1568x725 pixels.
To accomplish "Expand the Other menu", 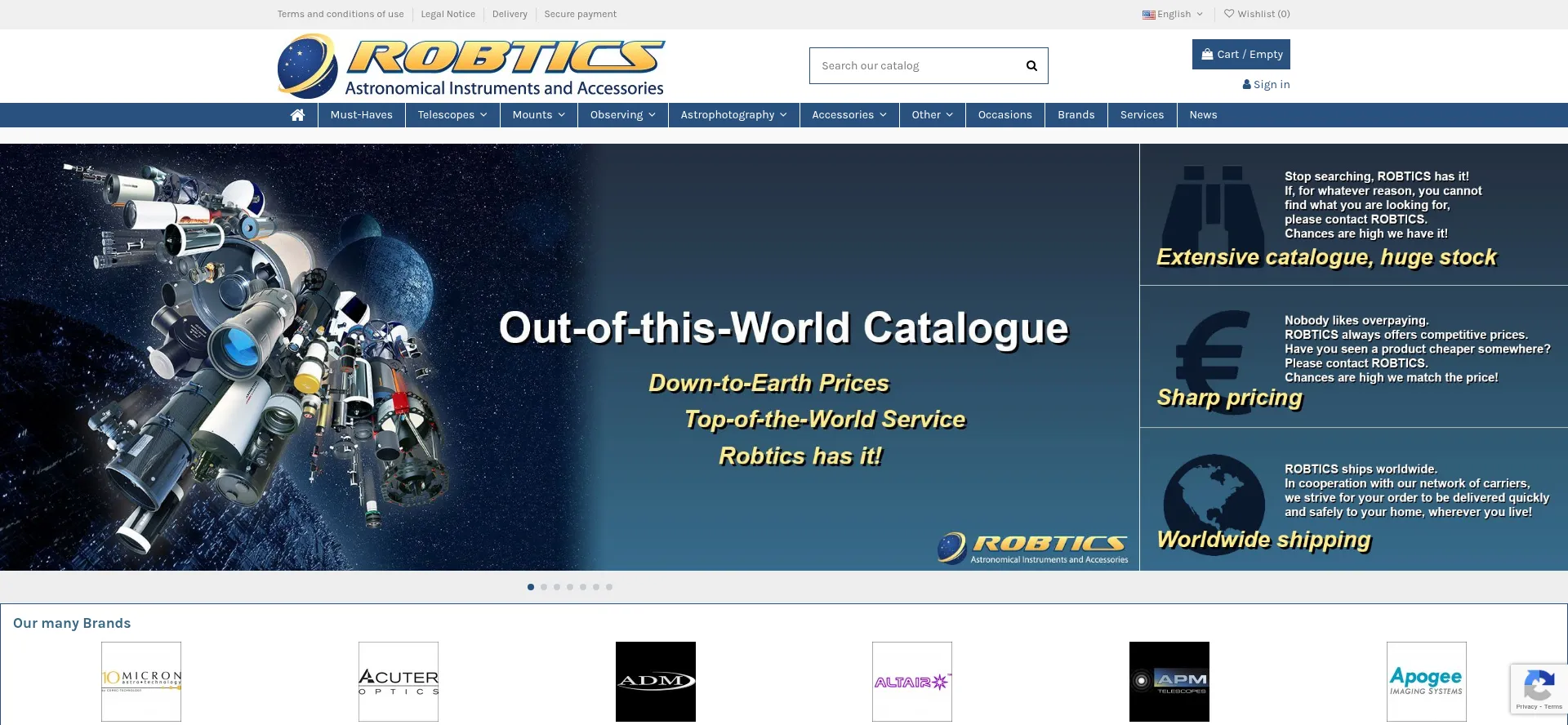I will (x=933, y=115).
